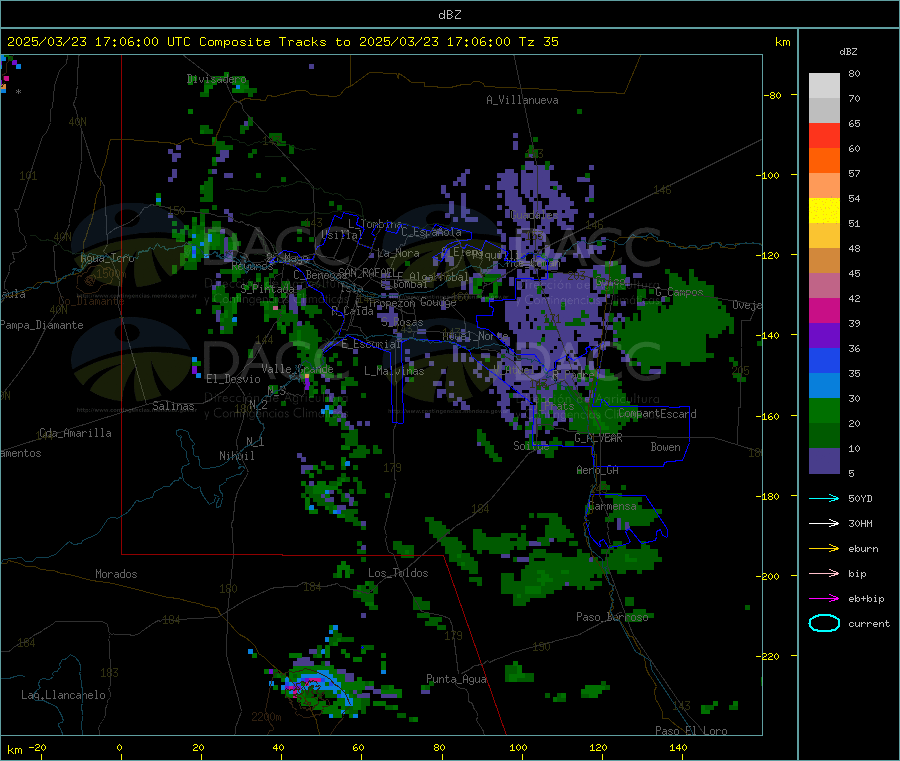900x761 pixels.
Task: Click the 'G_ALVEAR' place label on map
Action: tap(598, 438)
